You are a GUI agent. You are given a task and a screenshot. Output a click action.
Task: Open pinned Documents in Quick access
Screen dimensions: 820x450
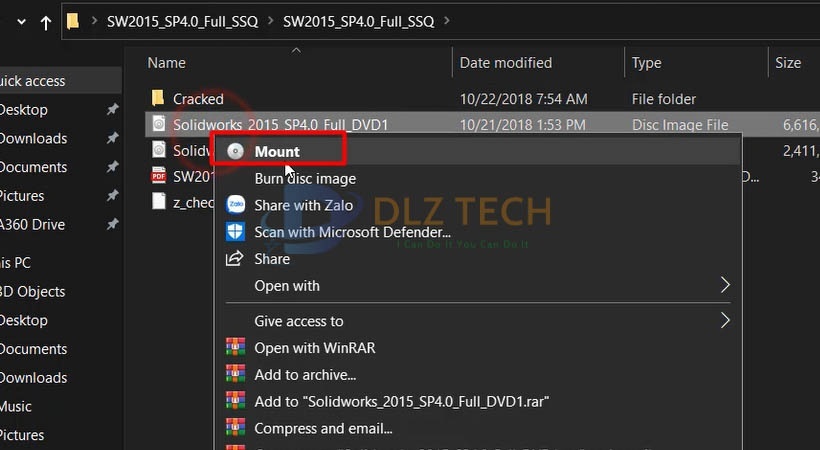pos(33,167)
